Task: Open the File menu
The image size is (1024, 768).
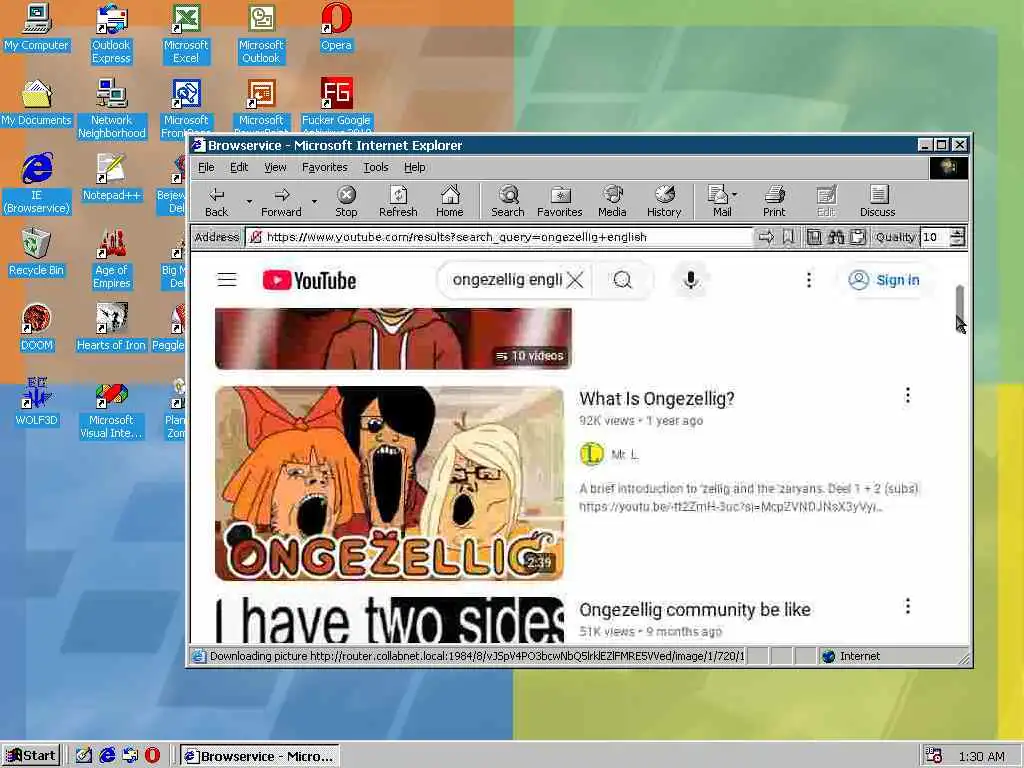Action: [x=206, y=167]
